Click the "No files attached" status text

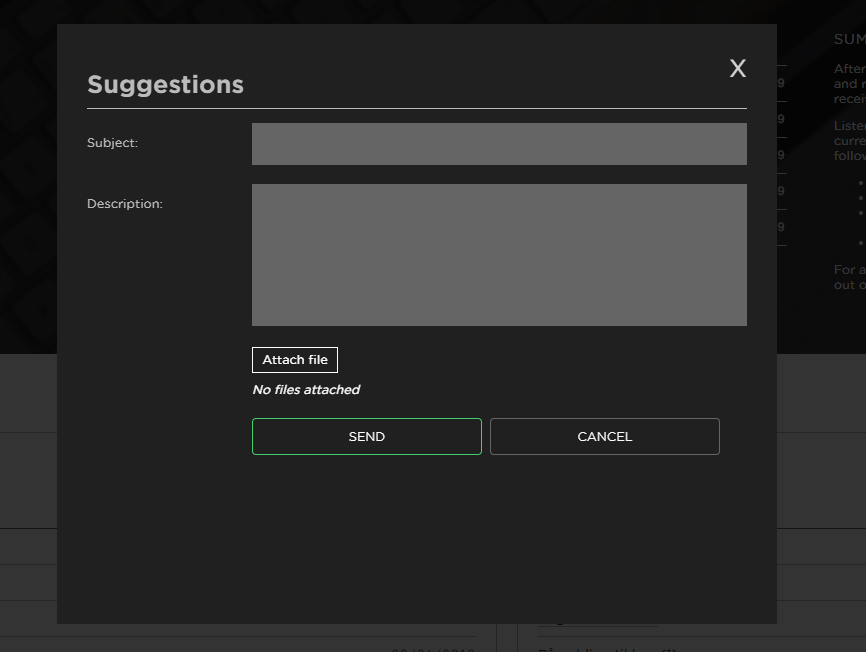[x=306, y=390]
